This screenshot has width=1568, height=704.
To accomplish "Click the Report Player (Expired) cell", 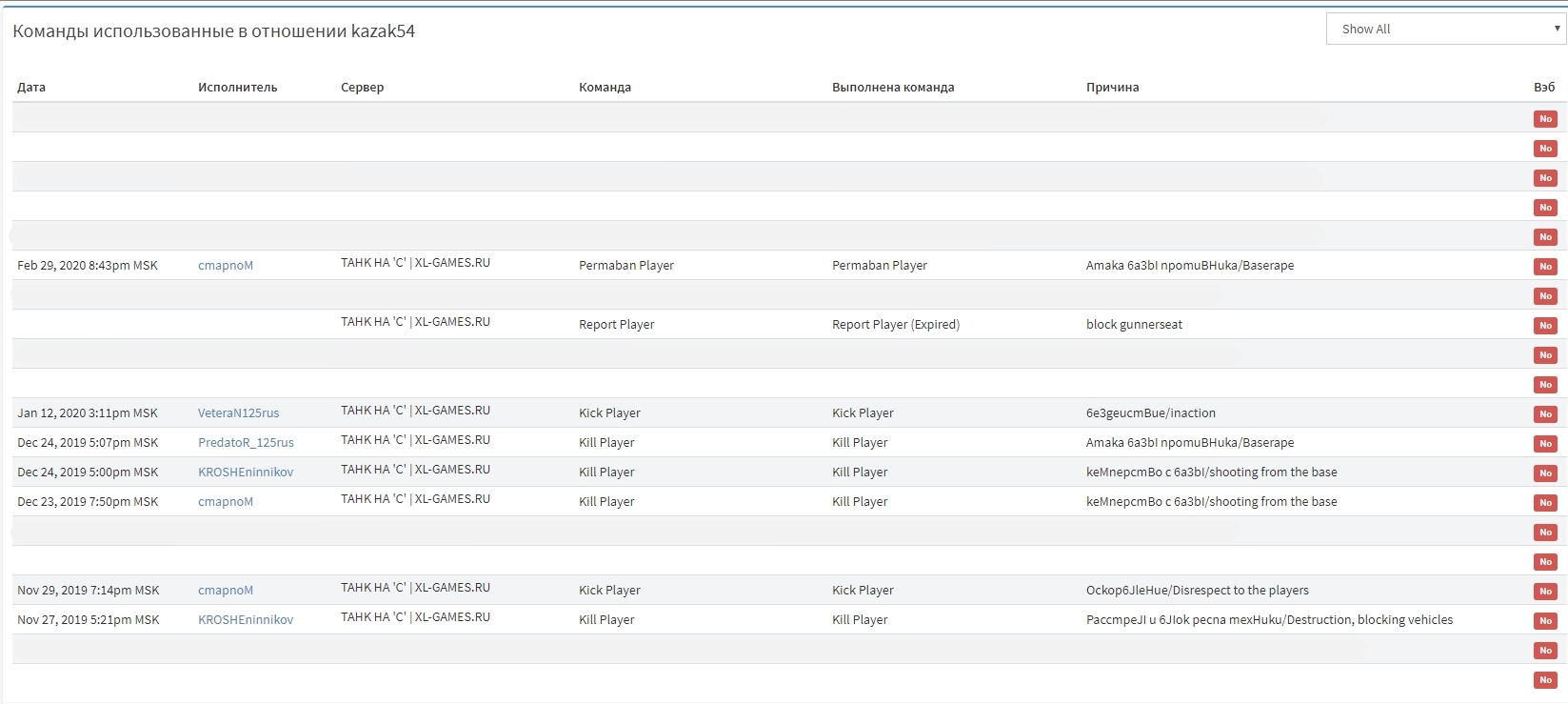I will click(896, 325).
